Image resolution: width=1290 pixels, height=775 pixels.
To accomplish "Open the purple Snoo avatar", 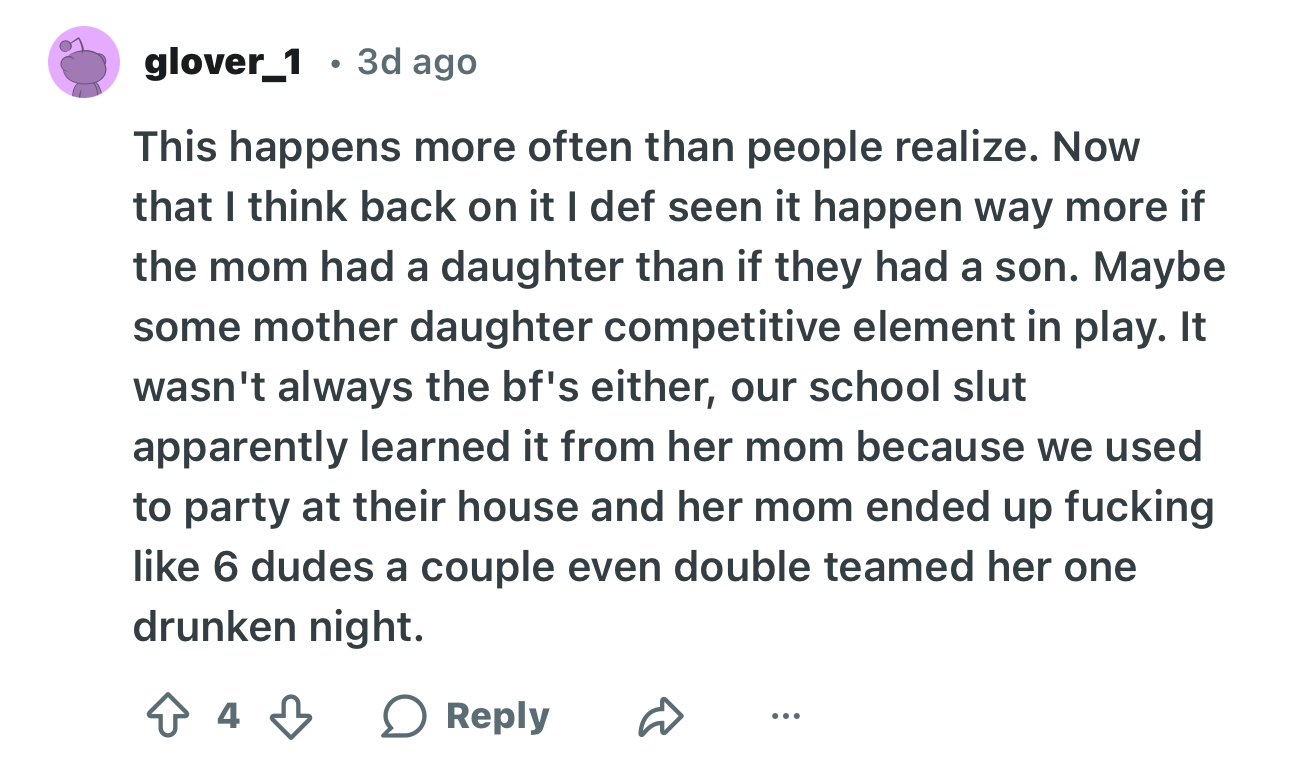I will coord(83,63).
